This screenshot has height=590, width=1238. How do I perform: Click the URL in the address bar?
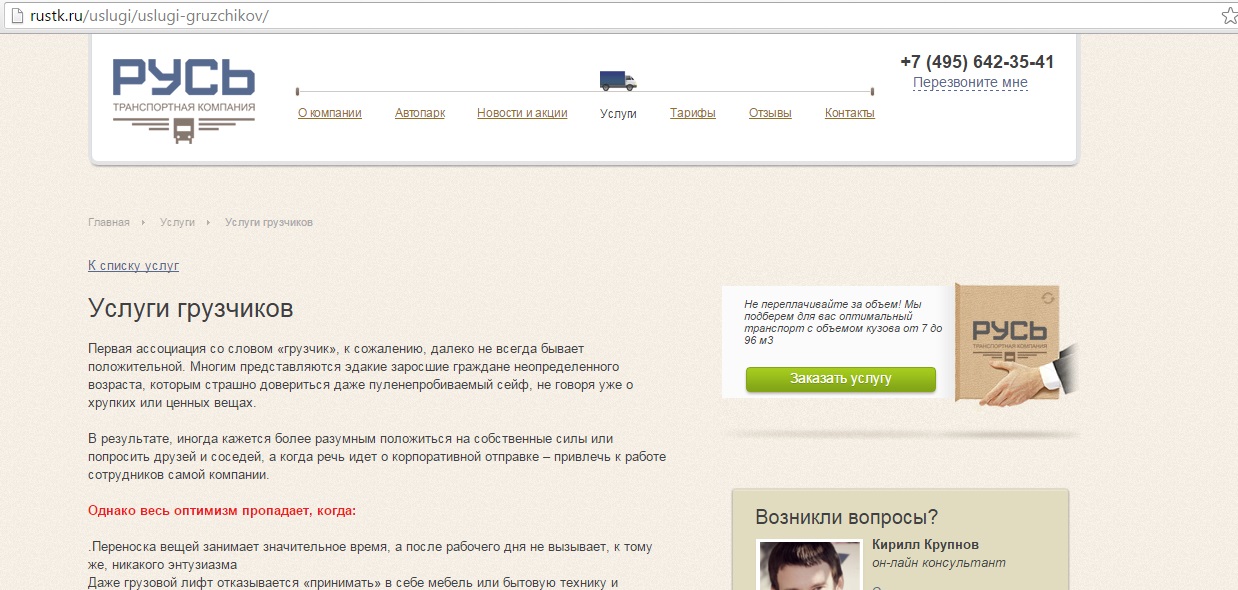pos(149,18)
